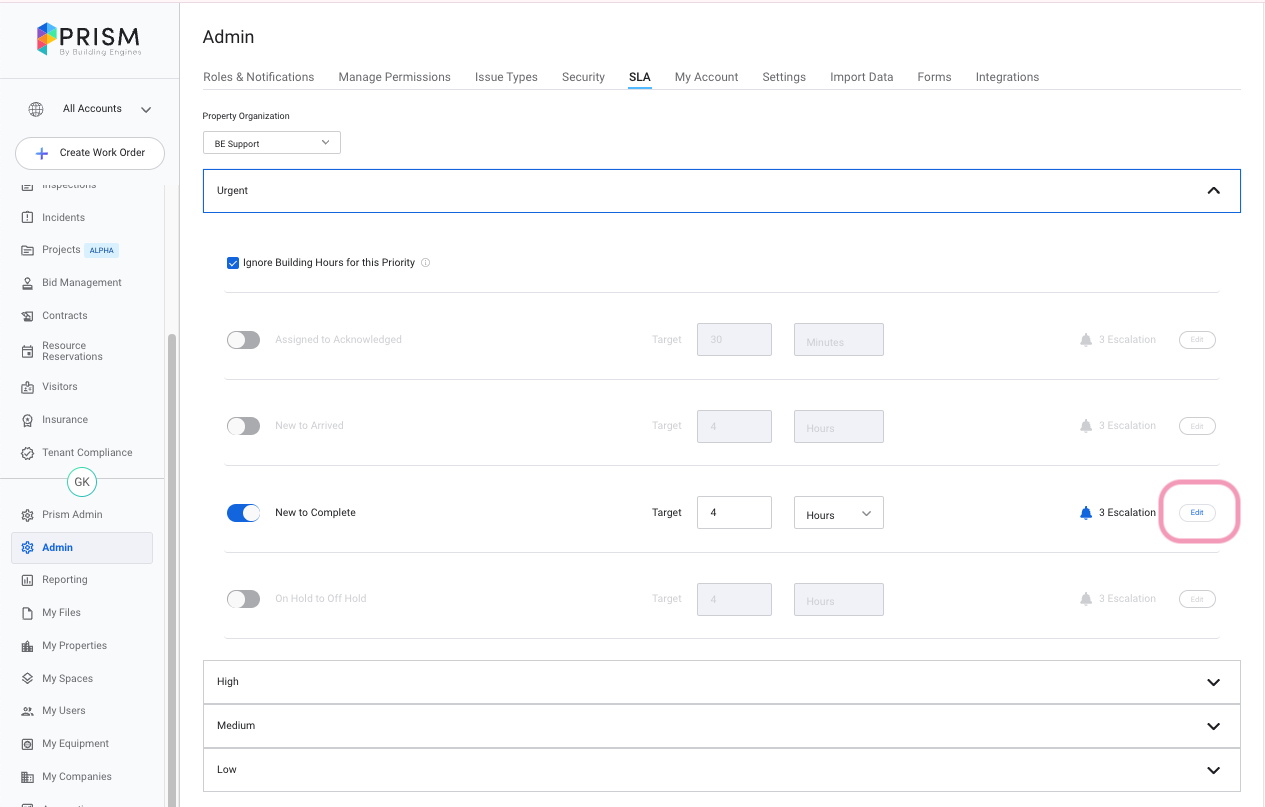
Task: Click the info icon beside Ignore Building Hours
Action: 425,263
